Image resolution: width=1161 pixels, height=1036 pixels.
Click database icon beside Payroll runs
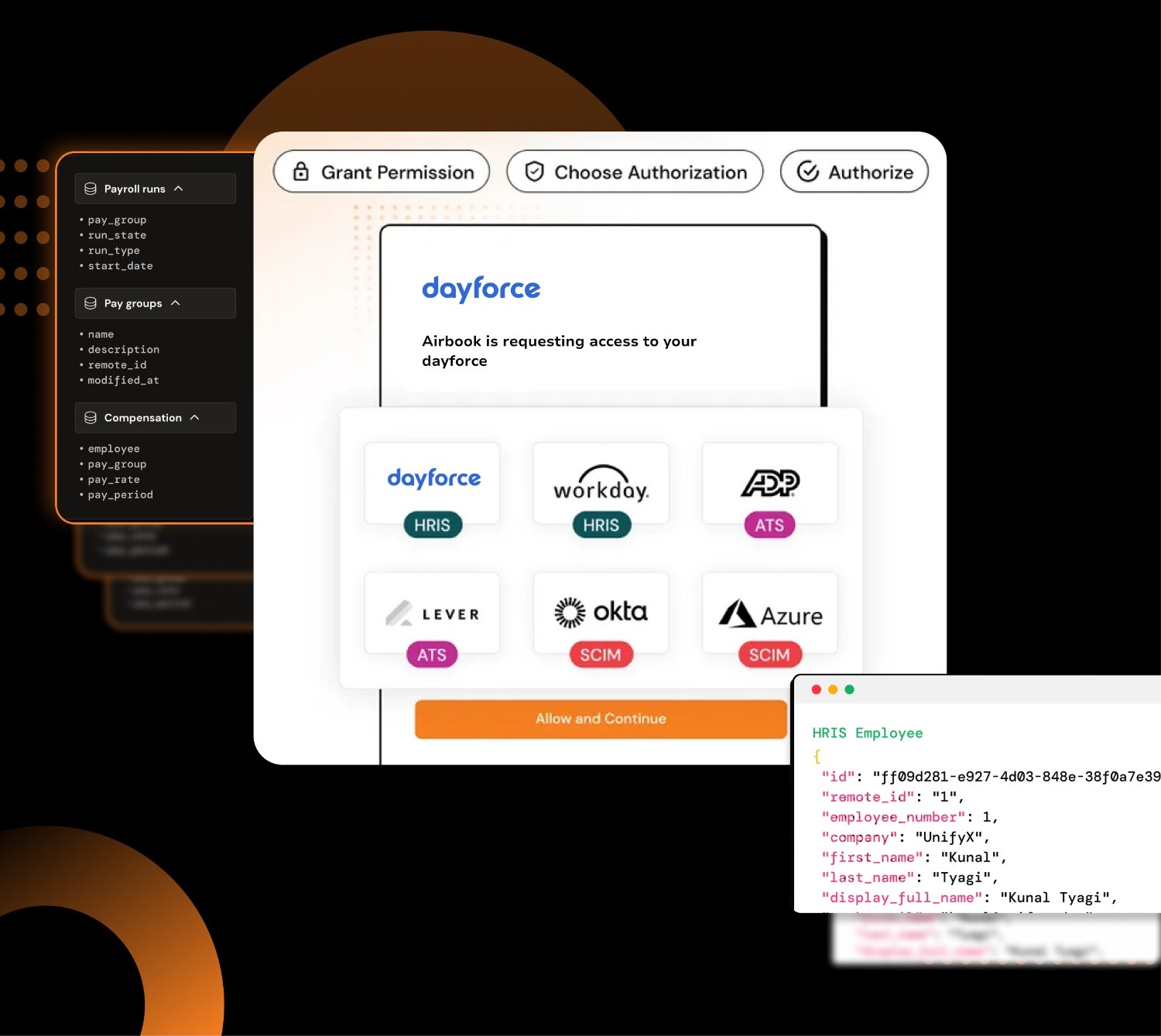[x=91, y=189]
